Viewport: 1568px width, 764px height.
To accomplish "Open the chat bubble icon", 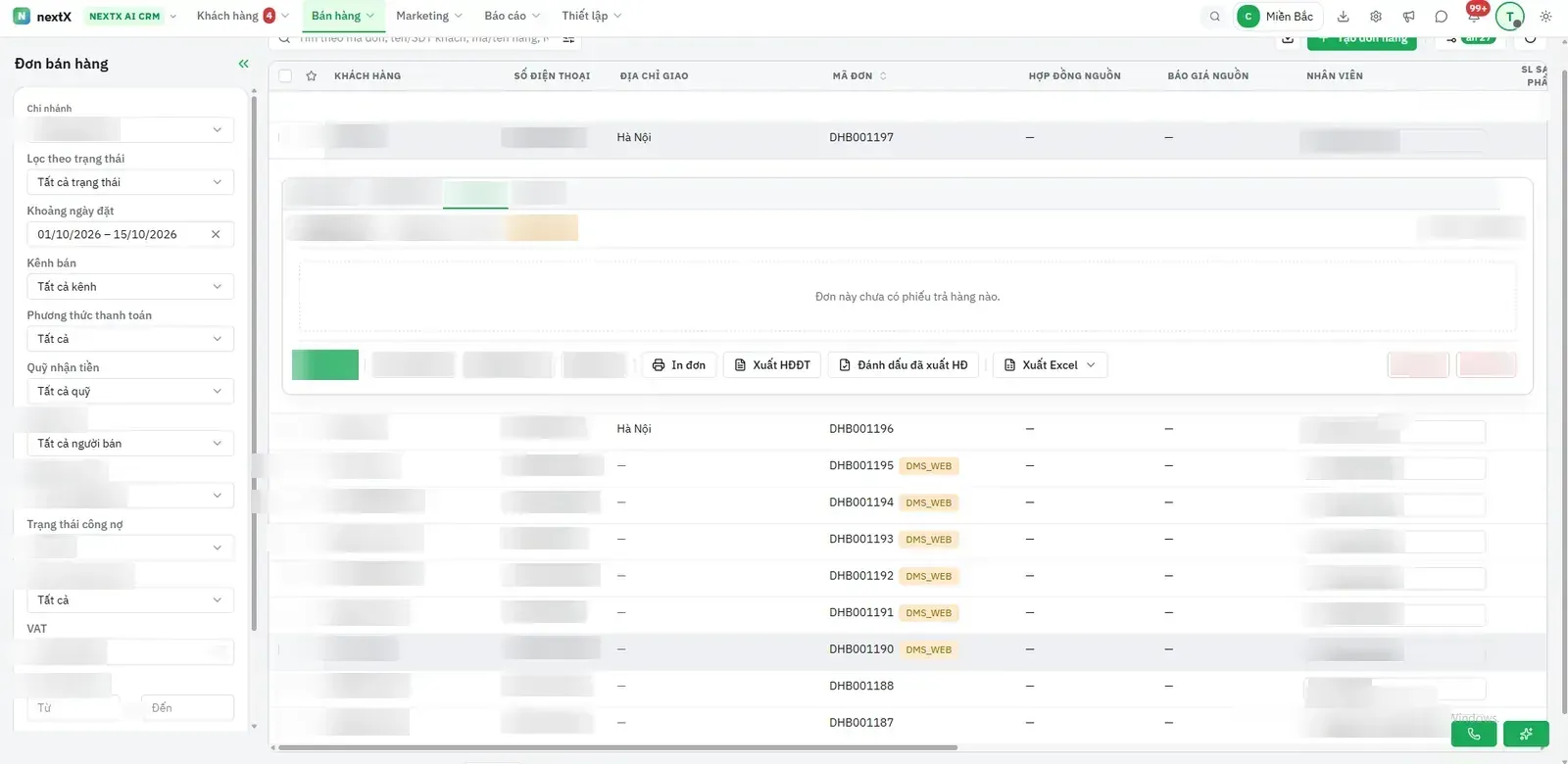I will pyautogui.click(x=1441, y=17).
